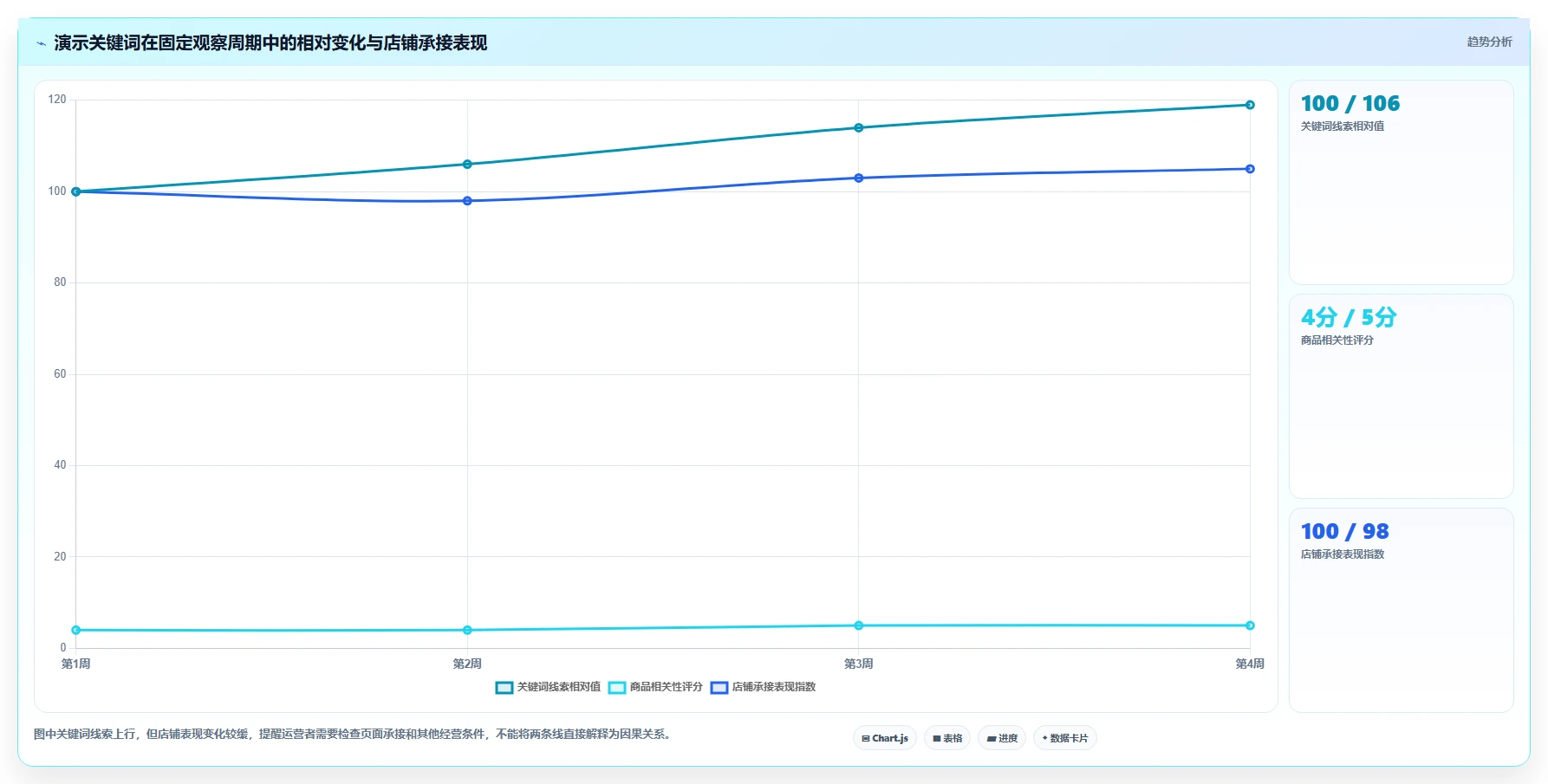Select the 进度 tag chip

pyautogui.click(x=1002, y=738)
